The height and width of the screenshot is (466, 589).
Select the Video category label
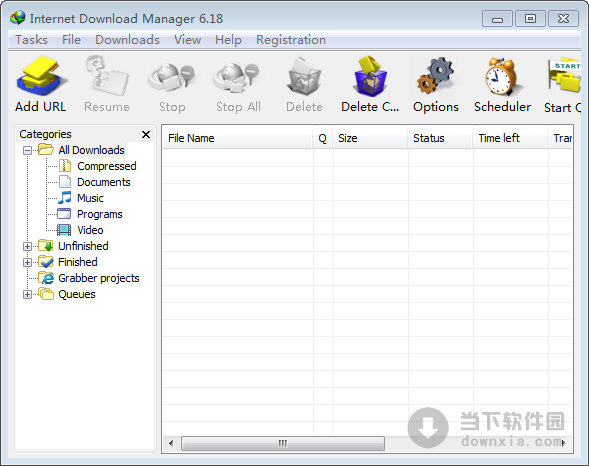click(x=90, y=230)
